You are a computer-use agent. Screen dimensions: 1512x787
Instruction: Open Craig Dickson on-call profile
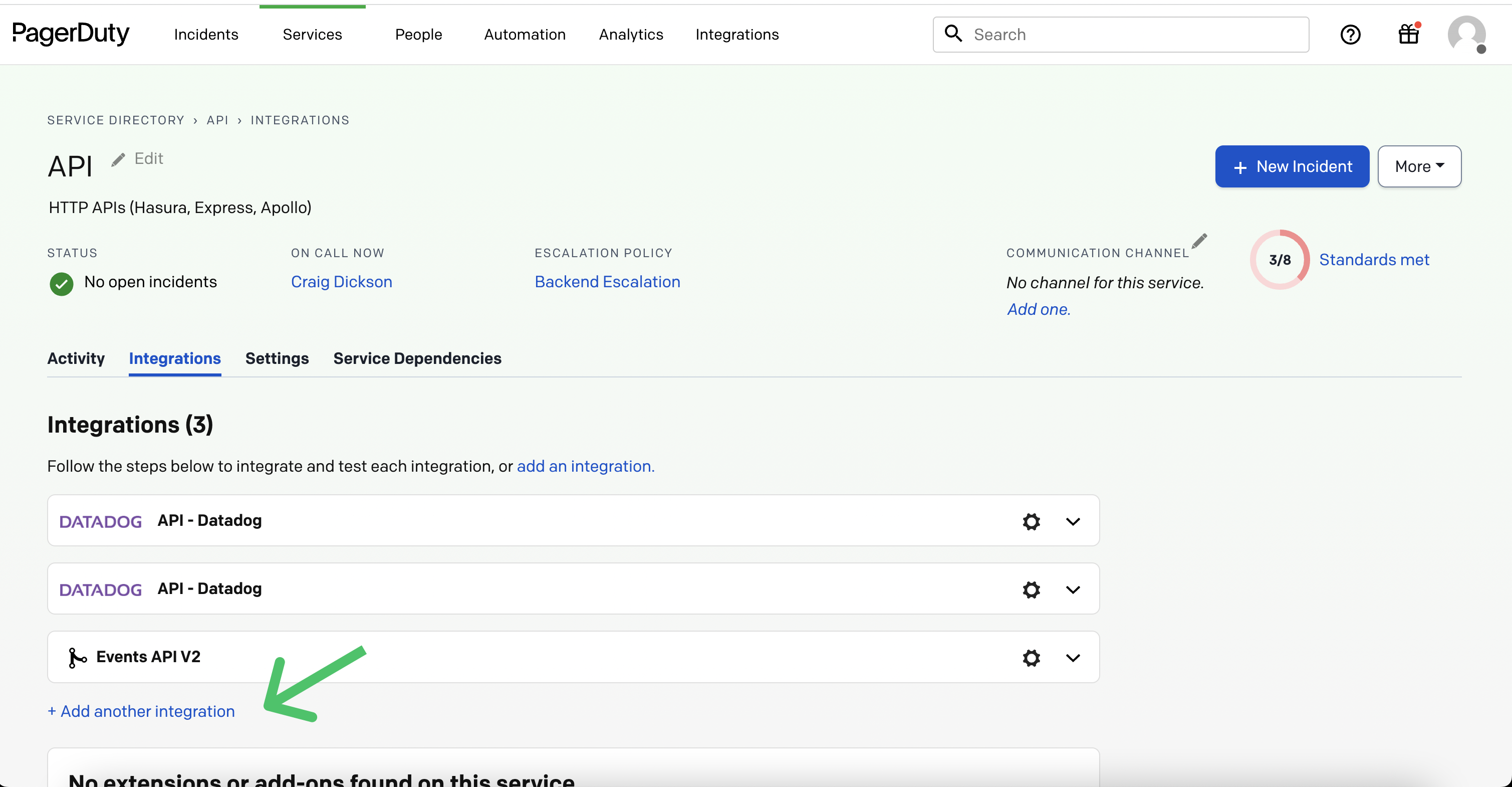[x=342, y=282]
